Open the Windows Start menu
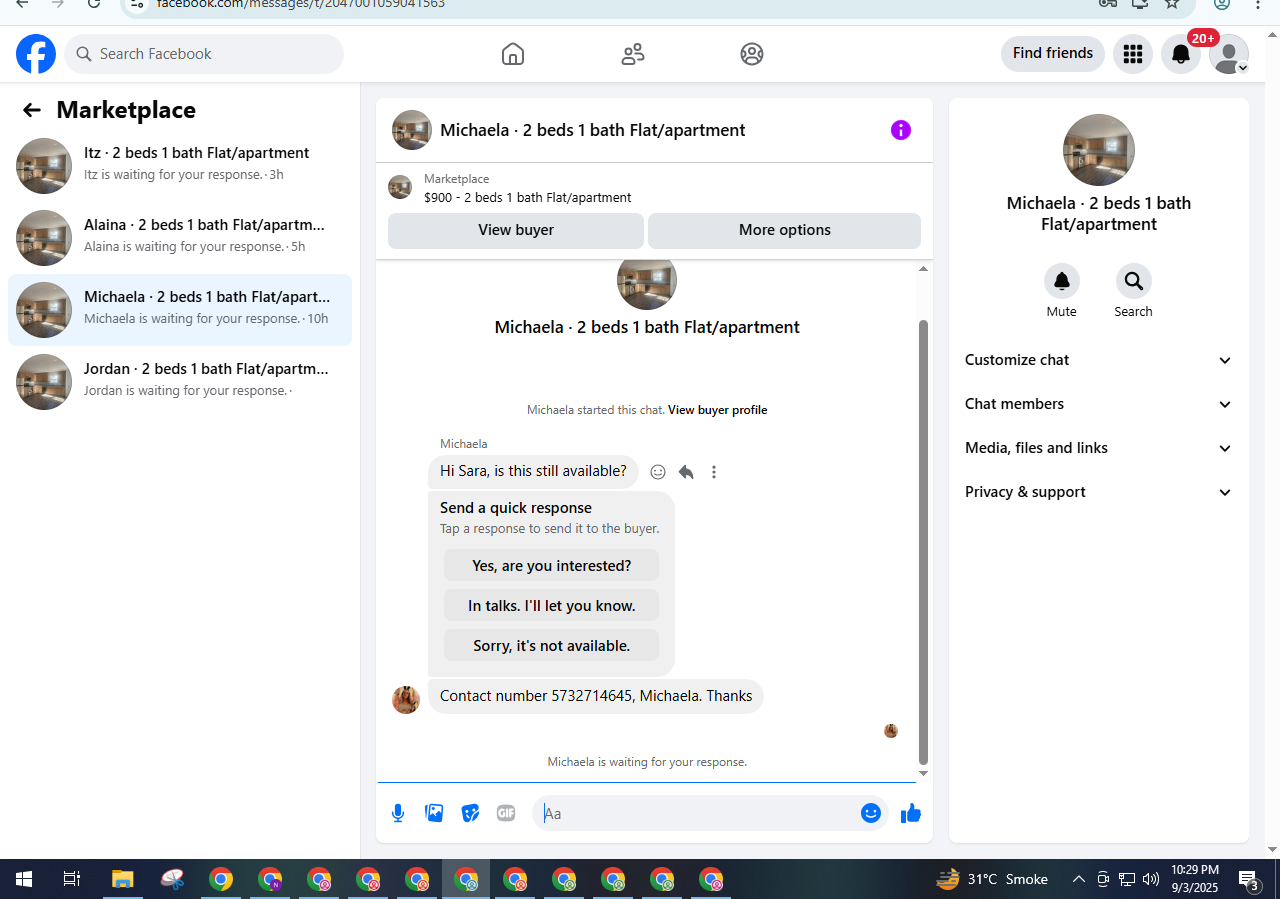This screenshot has width=1280, height=899. coord(24,879)
